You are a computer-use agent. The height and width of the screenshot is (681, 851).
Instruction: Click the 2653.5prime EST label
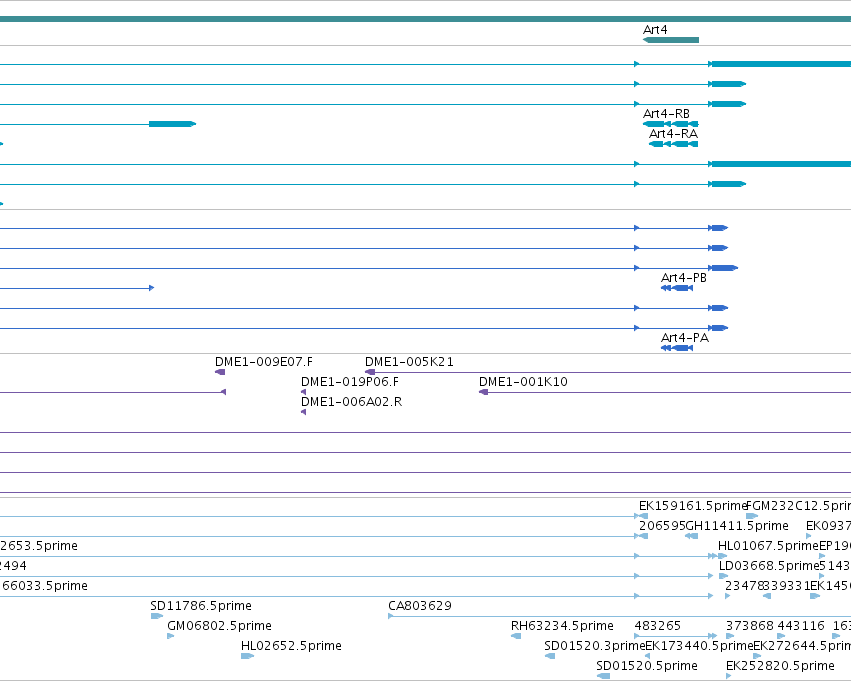tap(39, 546)
